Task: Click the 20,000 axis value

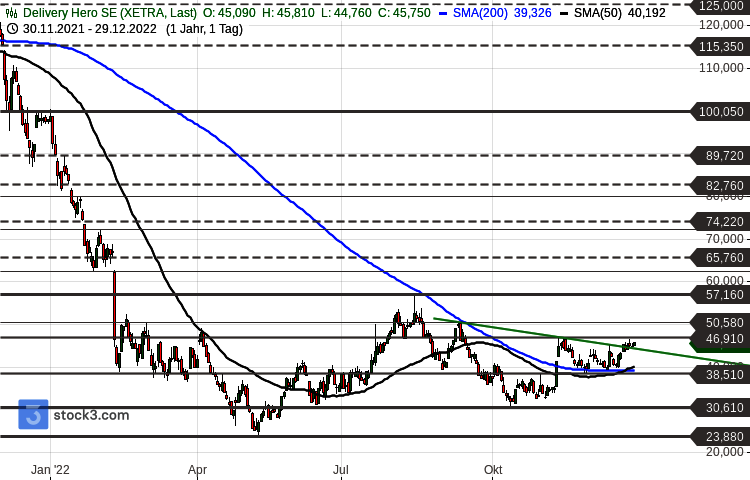Action: (725, 452)
